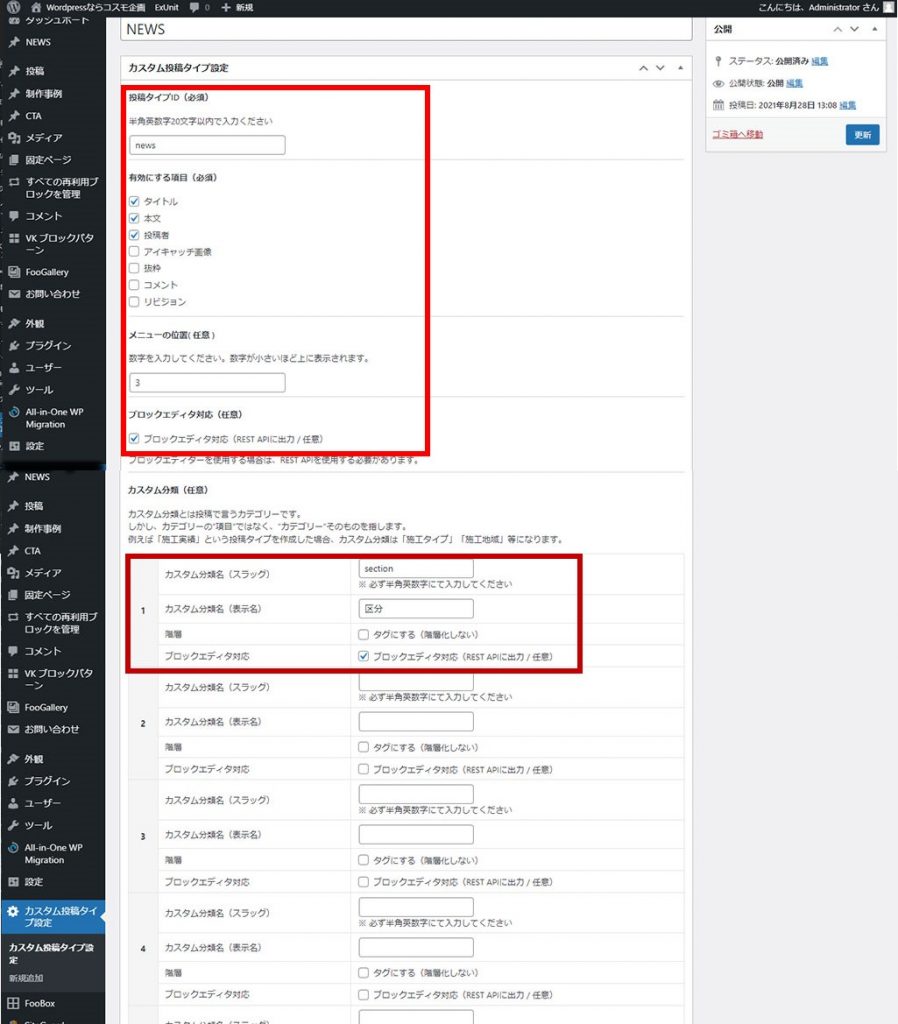Click the gear icon for カスタム投稿タイプ設定 menu
The width and height of the screenshot is (898, 1024).
(13, 911)
